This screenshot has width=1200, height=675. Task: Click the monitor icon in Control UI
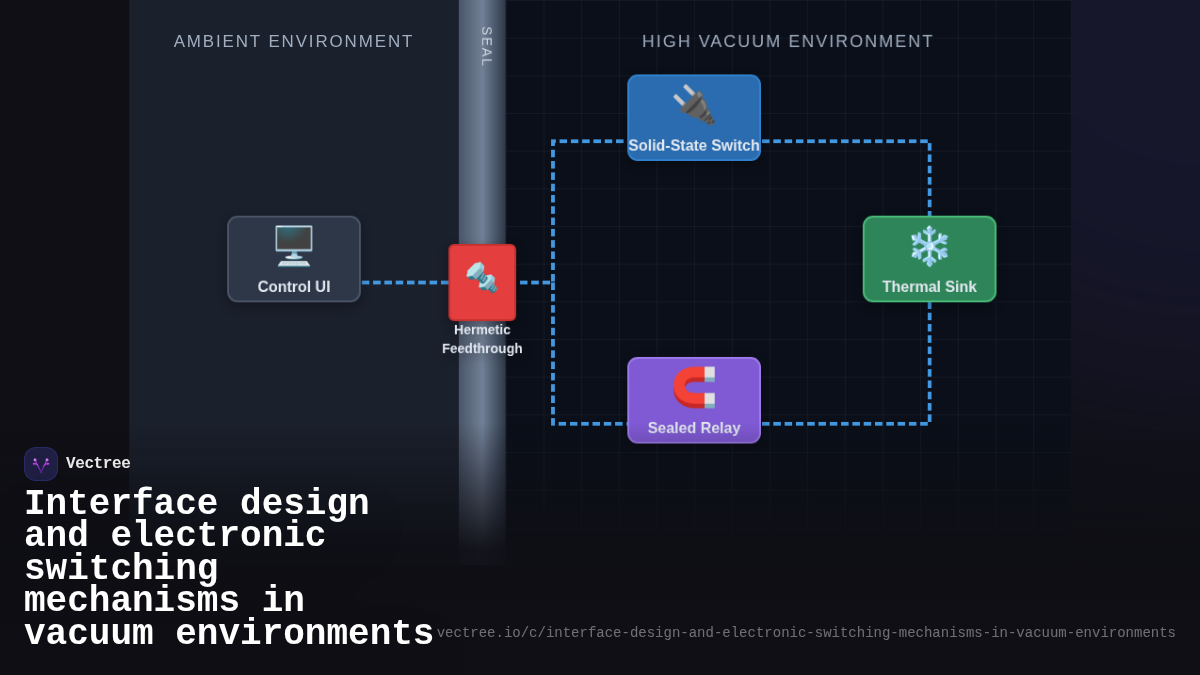tap(293, 244)
